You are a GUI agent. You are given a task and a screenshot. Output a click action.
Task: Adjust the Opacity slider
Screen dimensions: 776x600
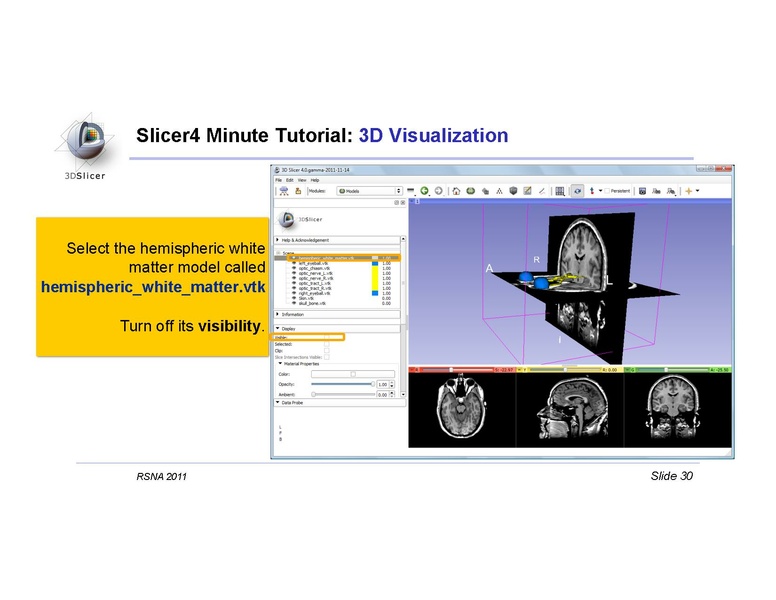342,384
